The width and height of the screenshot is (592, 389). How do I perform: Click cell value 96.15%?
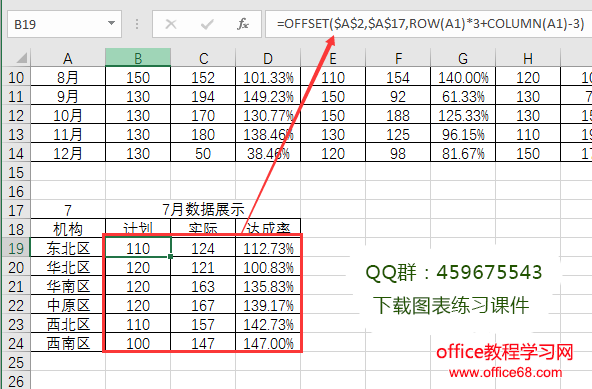pyautogui.click(x=463, y=134)
